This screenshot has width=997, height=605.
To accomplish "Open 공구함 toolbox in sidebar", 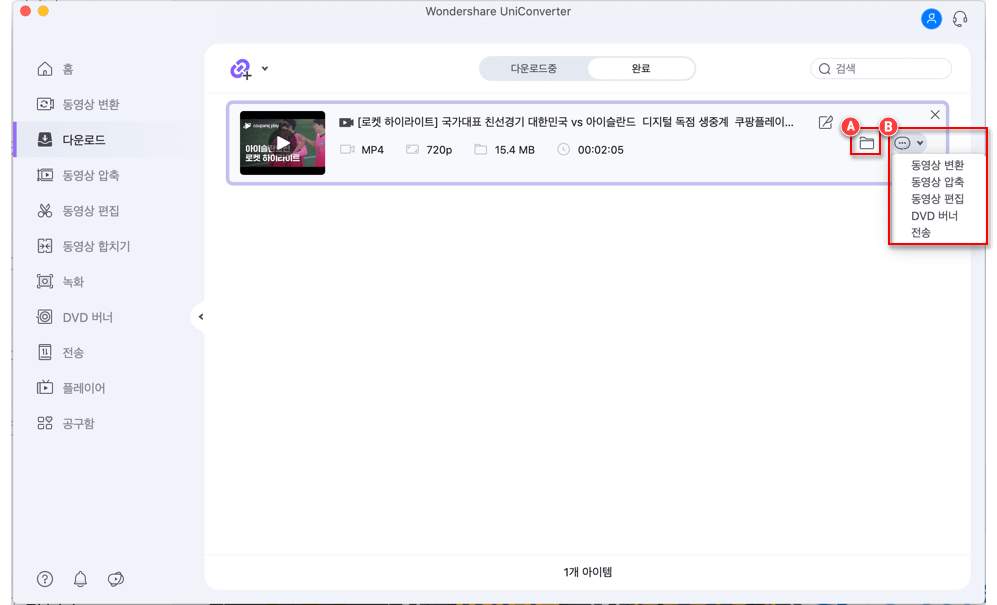I will [65, 423].
